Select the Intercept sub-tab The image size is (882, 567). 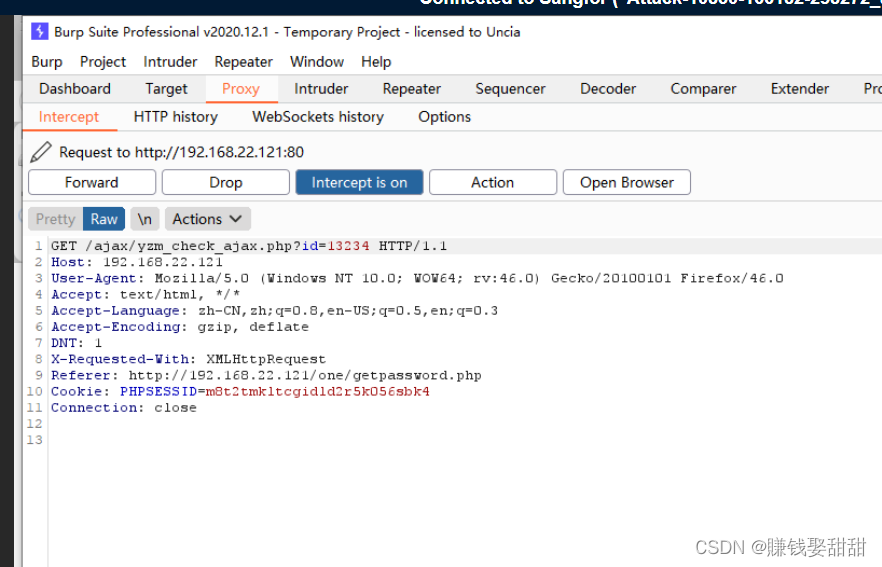(x=69, y=117)
